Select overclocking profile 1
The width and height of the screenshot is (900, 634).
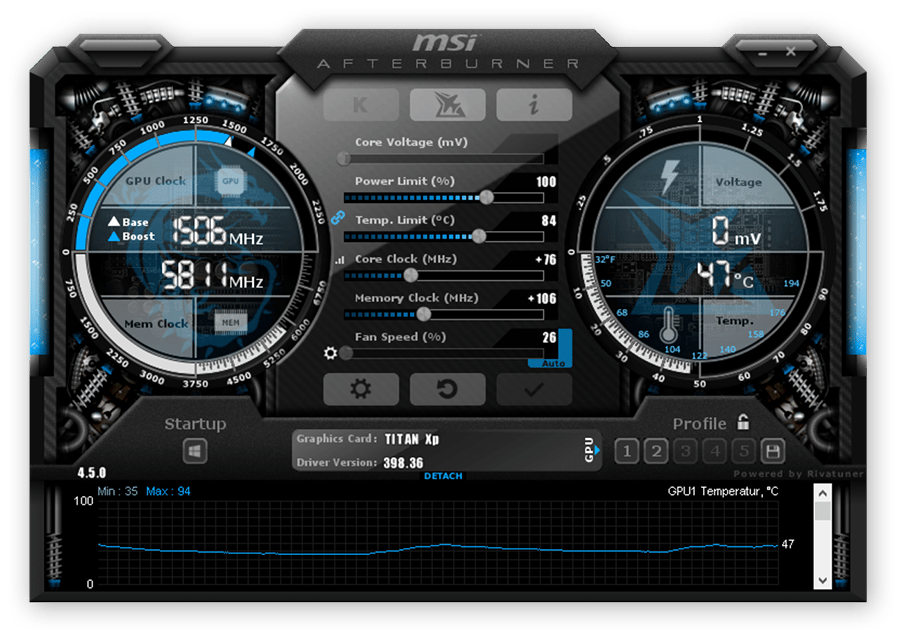[626, 452]
